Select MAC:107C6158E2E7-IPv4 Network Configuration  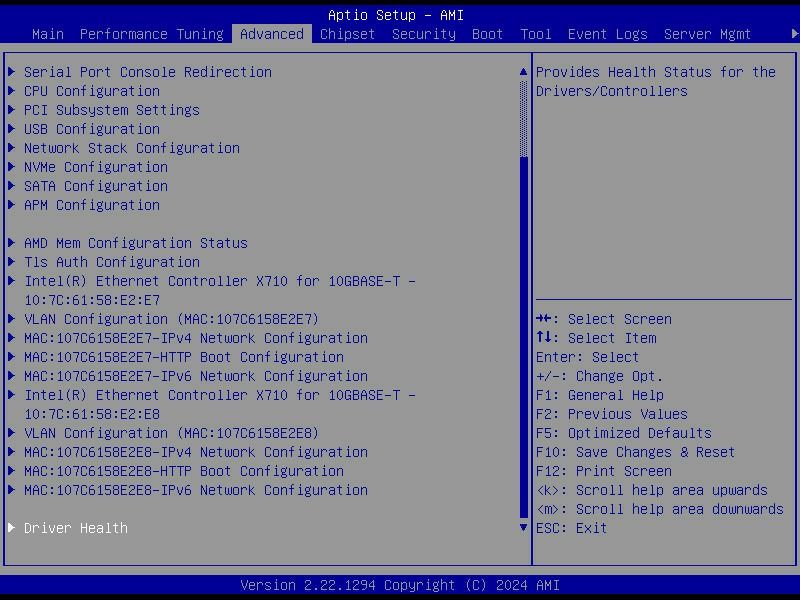click(196, 338)
